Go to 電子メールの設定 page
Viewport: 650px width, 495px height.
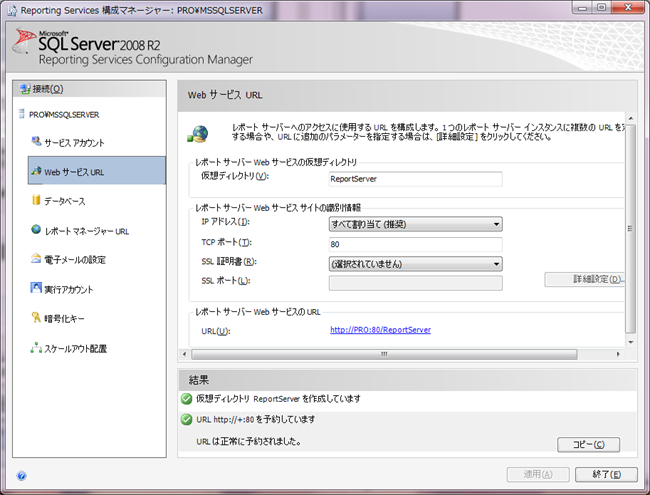point(75,260)
